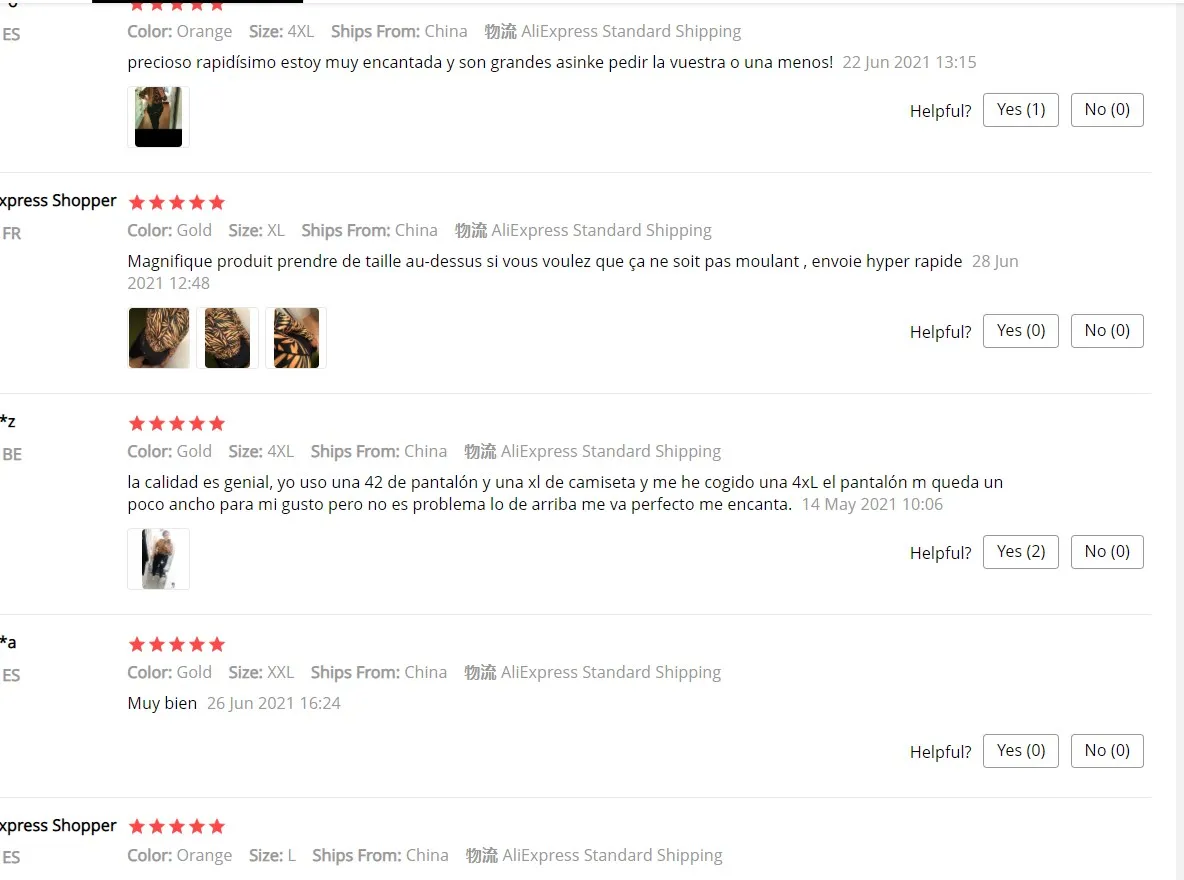Mark Orange 4XL review helpful with Yes (1)
This screenshot has width=1184, height=880.
tap(1021, 110)
